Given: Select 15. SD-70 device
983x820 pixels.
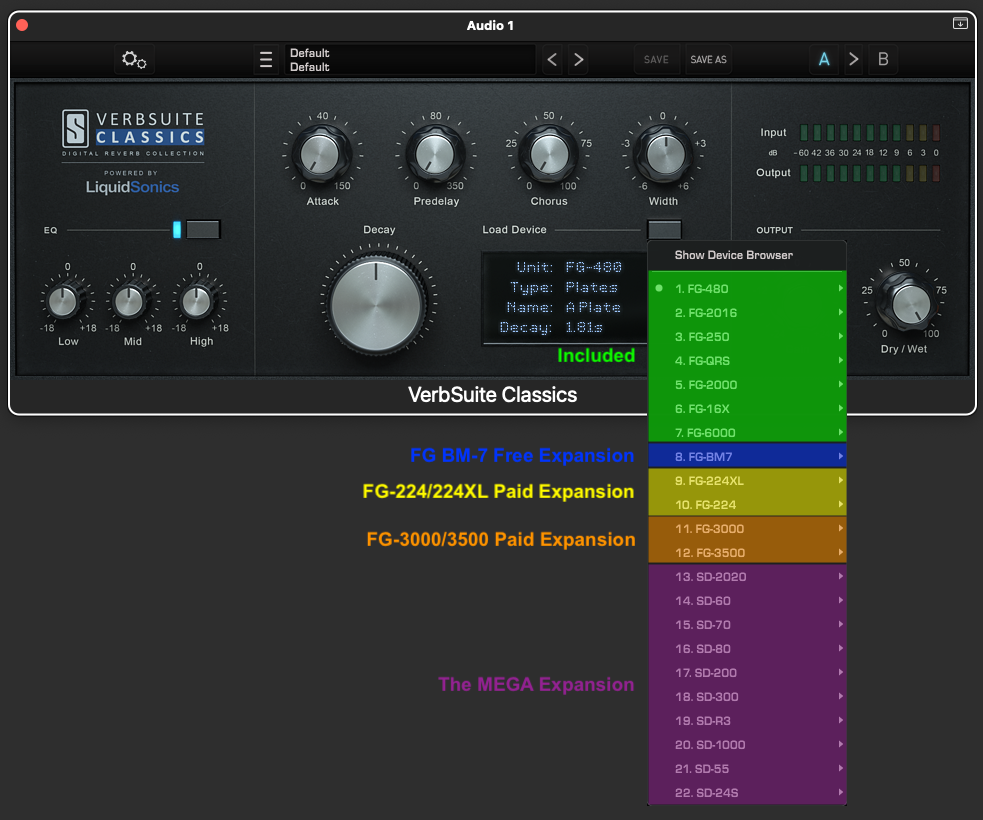Looking at the screenshot, I should click(x=747, y=624).
